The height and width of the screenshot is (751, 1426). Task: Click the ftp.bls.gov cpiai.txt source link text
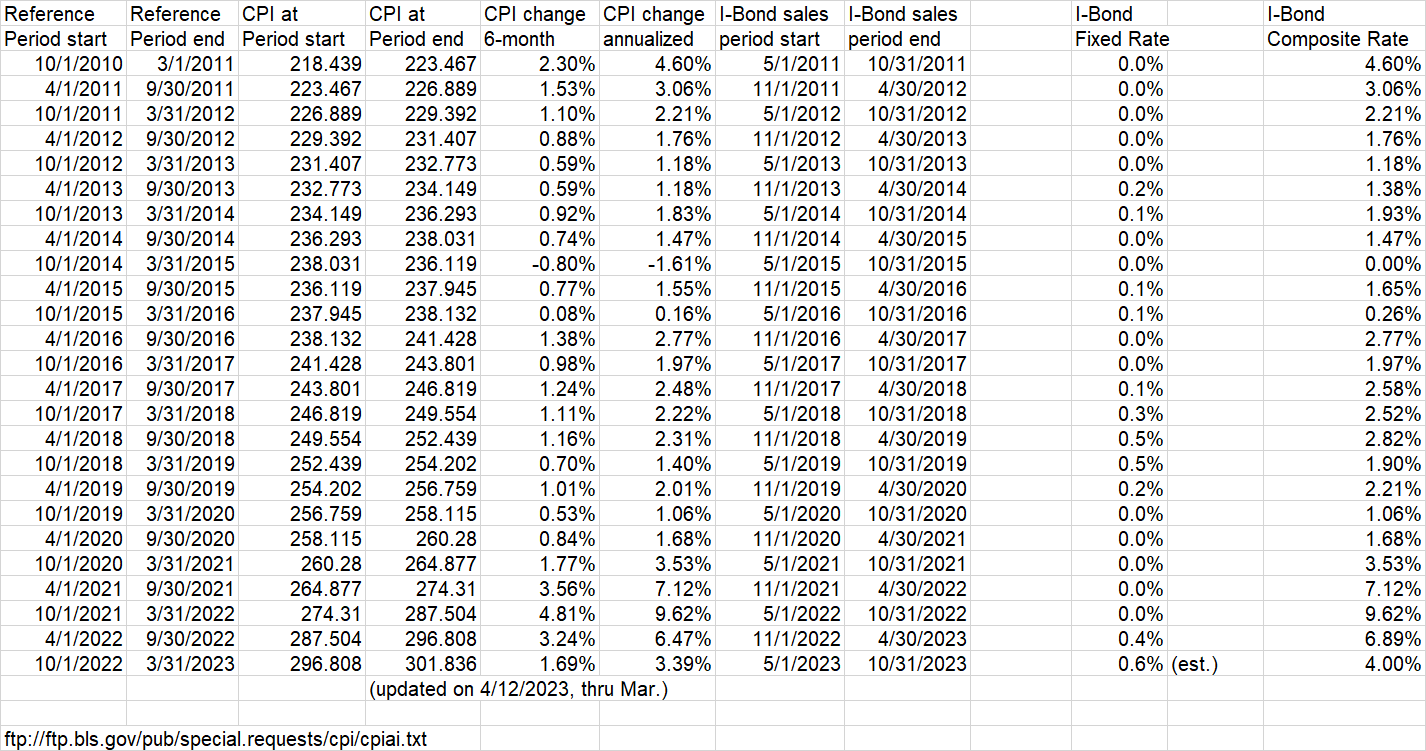click(x=216, y=739)
